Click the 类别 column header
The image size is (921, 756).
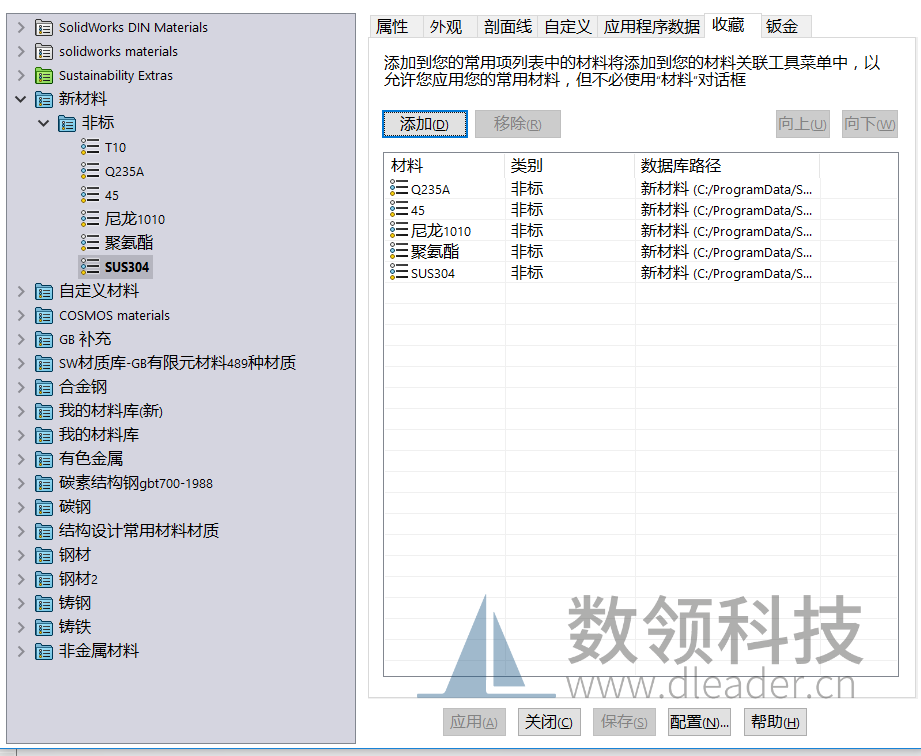570,166
